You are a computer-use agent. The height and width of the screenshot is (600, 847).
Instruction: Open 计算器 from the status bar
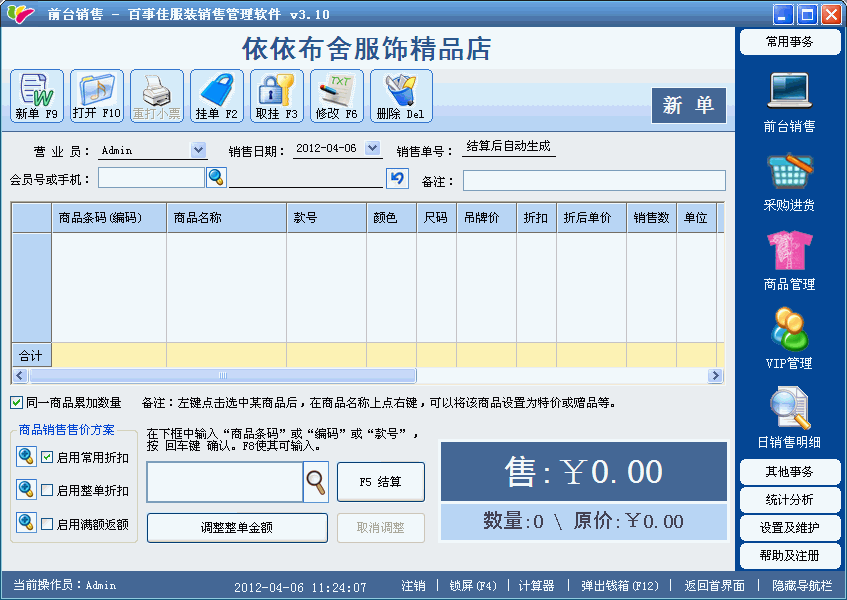point(536,586)
